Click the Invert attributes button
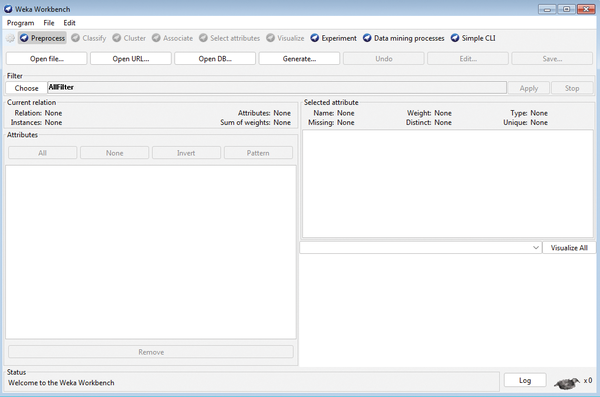This screenshot has width=600, height=397. pyautogui.click(x=186, y=153)
